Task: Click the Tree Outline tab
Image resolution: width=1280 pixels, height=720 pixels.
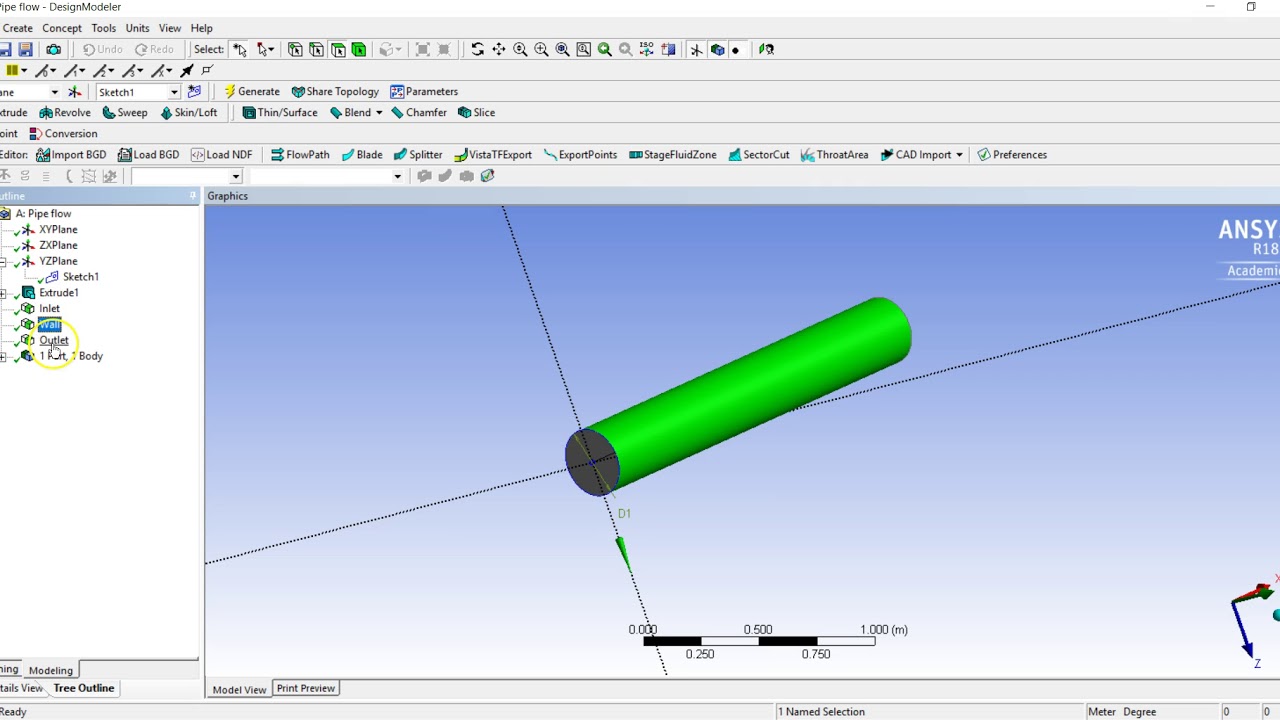Action: tap(84, 688)
